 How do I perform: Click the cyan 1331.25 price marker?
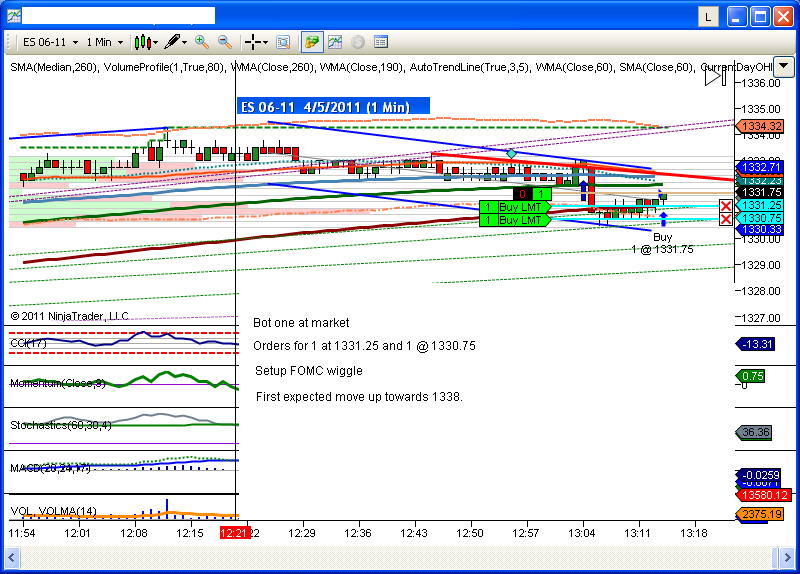(x=760, y=205)
